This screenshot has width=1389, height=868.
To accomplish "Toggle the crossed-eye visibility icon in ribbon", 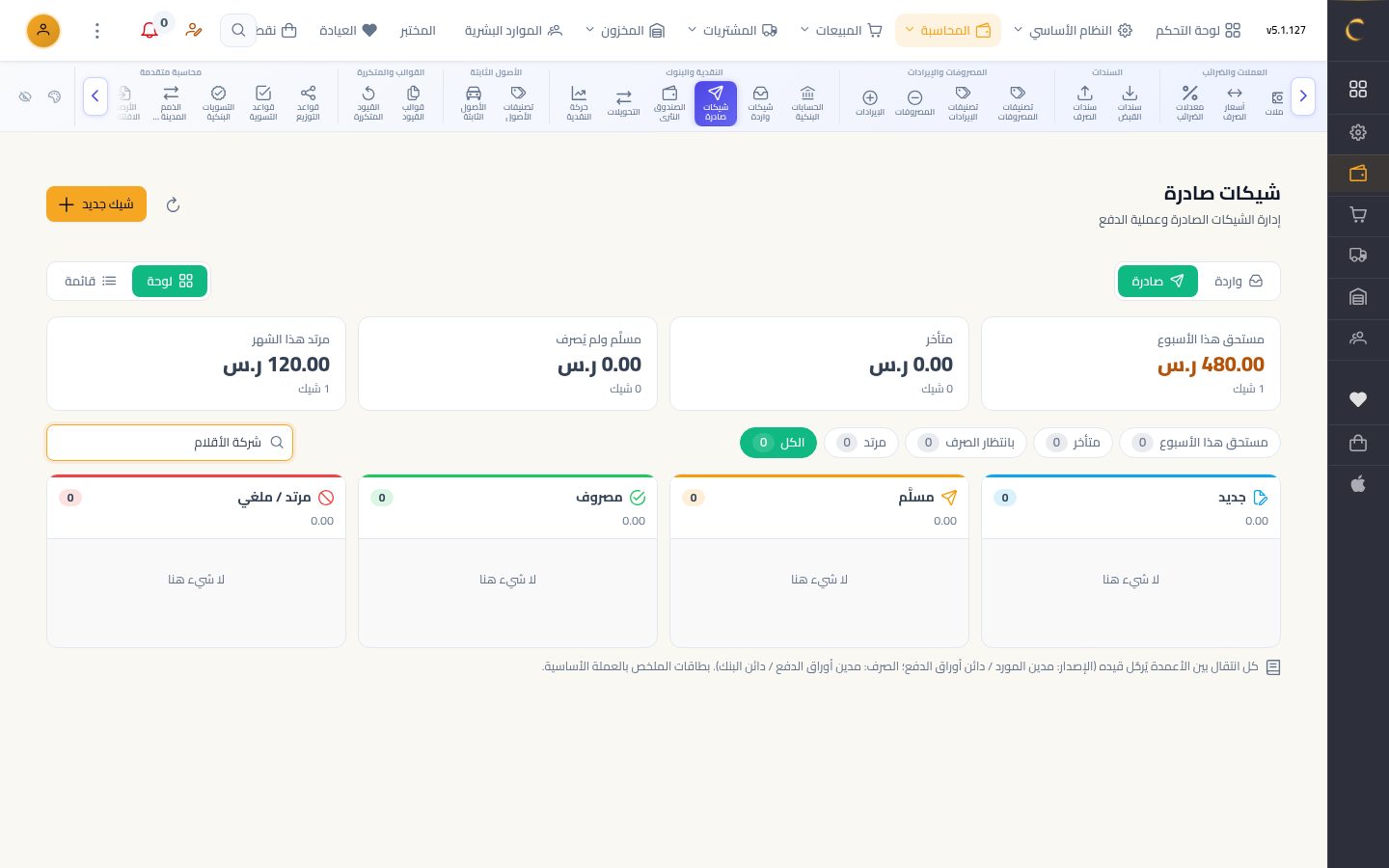I will [25, 96].
